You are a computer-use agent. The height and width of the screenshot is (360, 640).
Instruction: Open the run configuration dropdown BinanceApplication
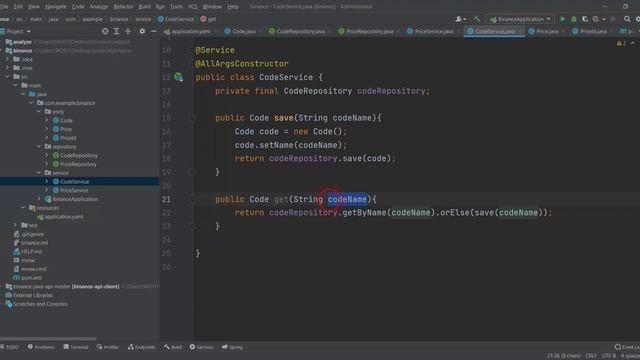[x=520, y=19]
